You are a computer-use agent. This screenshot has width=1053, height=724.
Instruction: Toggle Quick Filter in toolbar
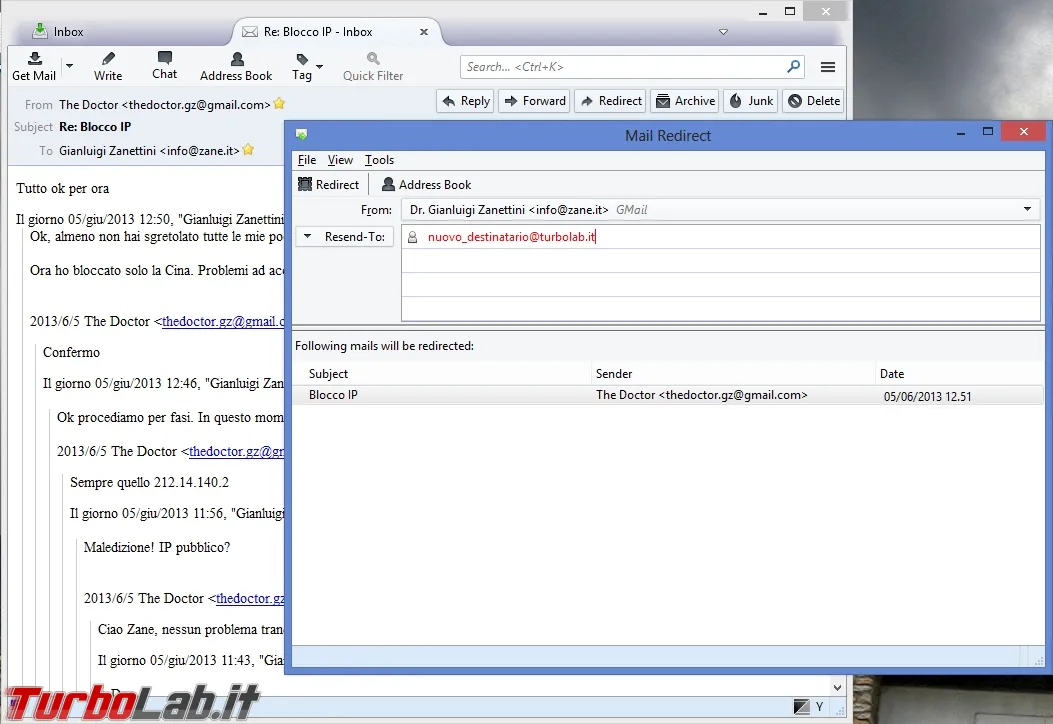(373, 66)
